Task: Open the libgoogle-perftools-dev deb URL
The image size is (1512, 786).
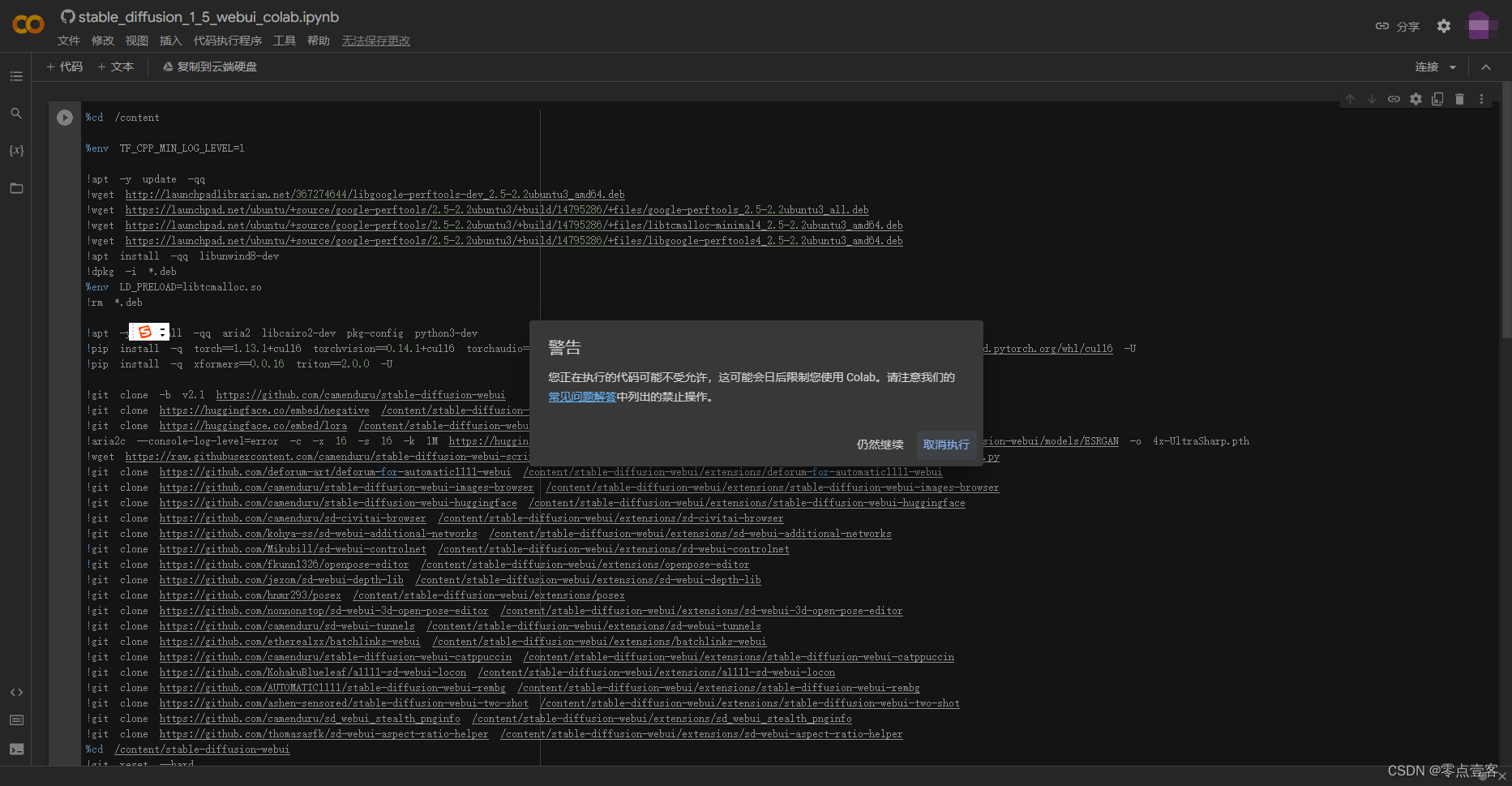Action: 375,195
